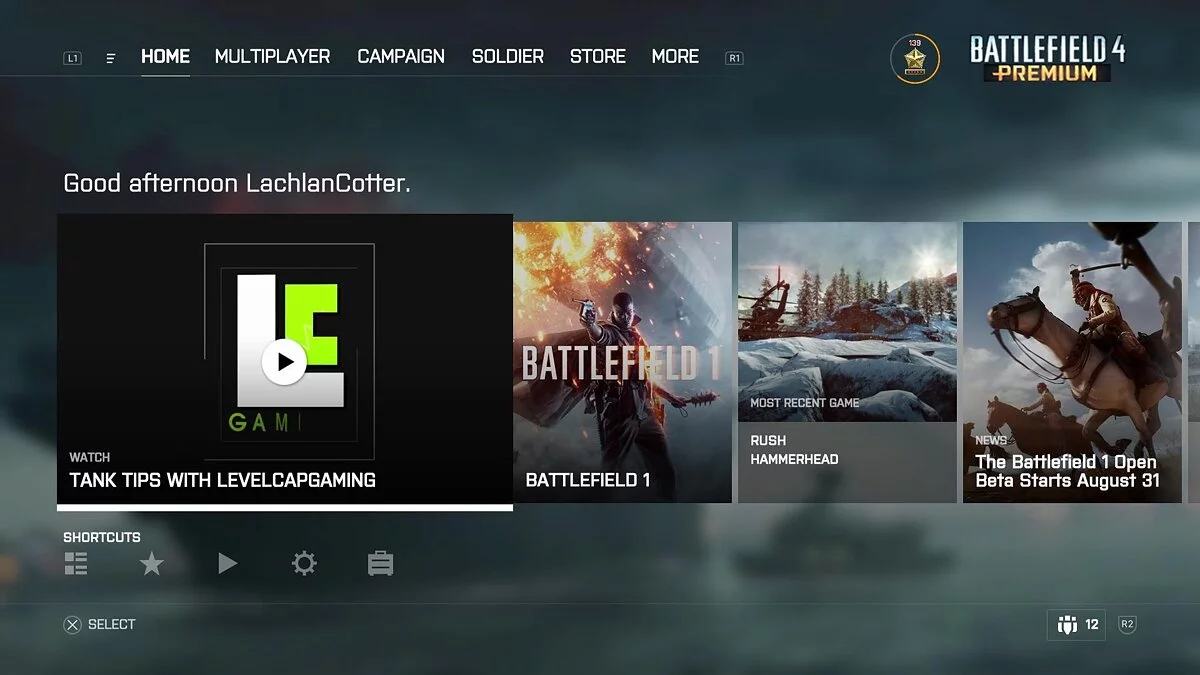Open the briefcase shortcut icon
This screenshot has height=675, width=1200.
380,564
